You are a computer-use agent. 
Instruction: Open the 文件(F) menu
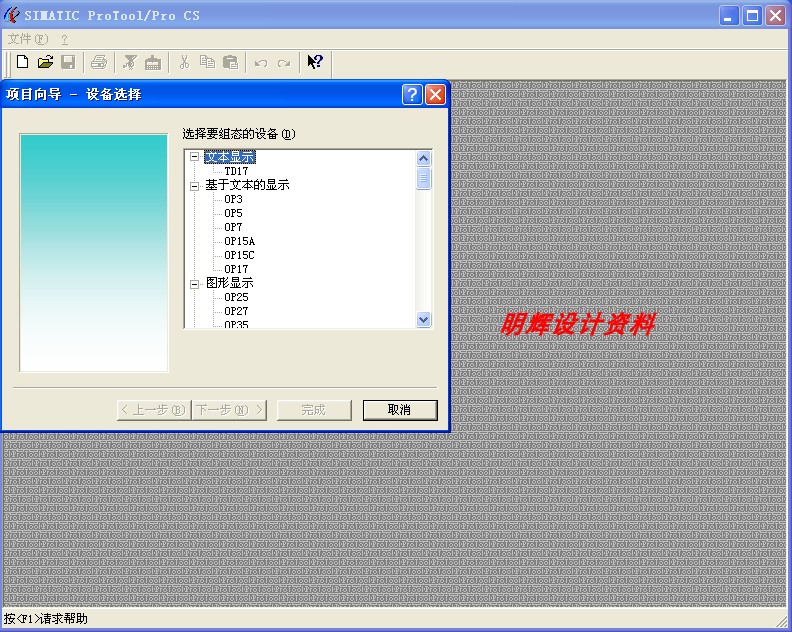click(x=28, y=39)
